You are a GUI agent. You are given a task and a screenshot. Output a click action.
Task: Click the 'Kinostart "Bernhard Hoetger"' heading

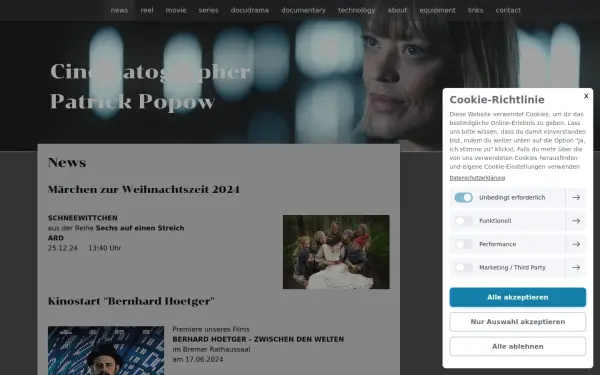point(131,301)
